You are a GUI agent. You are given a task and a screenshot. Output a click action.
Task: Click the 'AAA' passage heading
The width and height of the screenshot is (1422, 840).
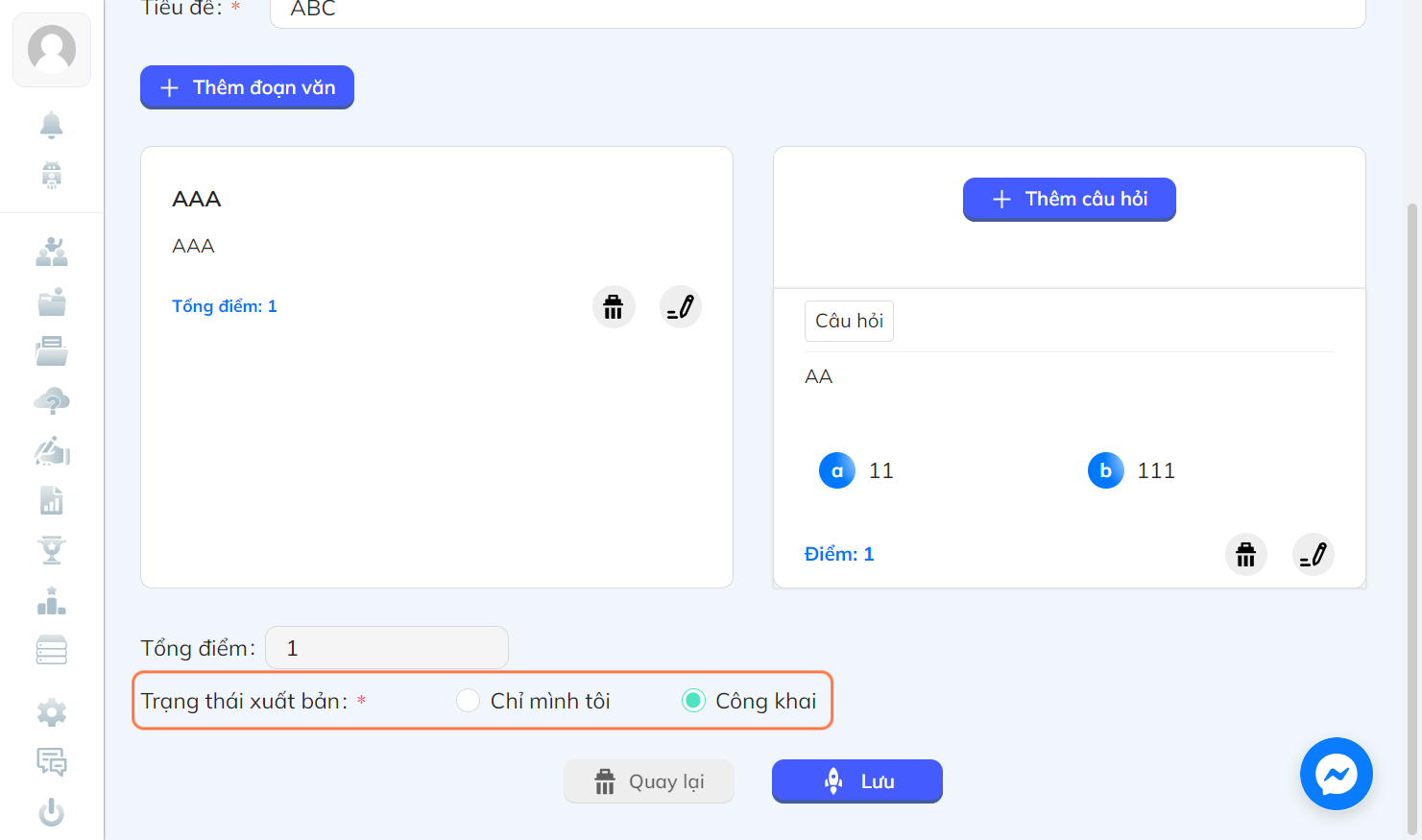pos(197,199)
